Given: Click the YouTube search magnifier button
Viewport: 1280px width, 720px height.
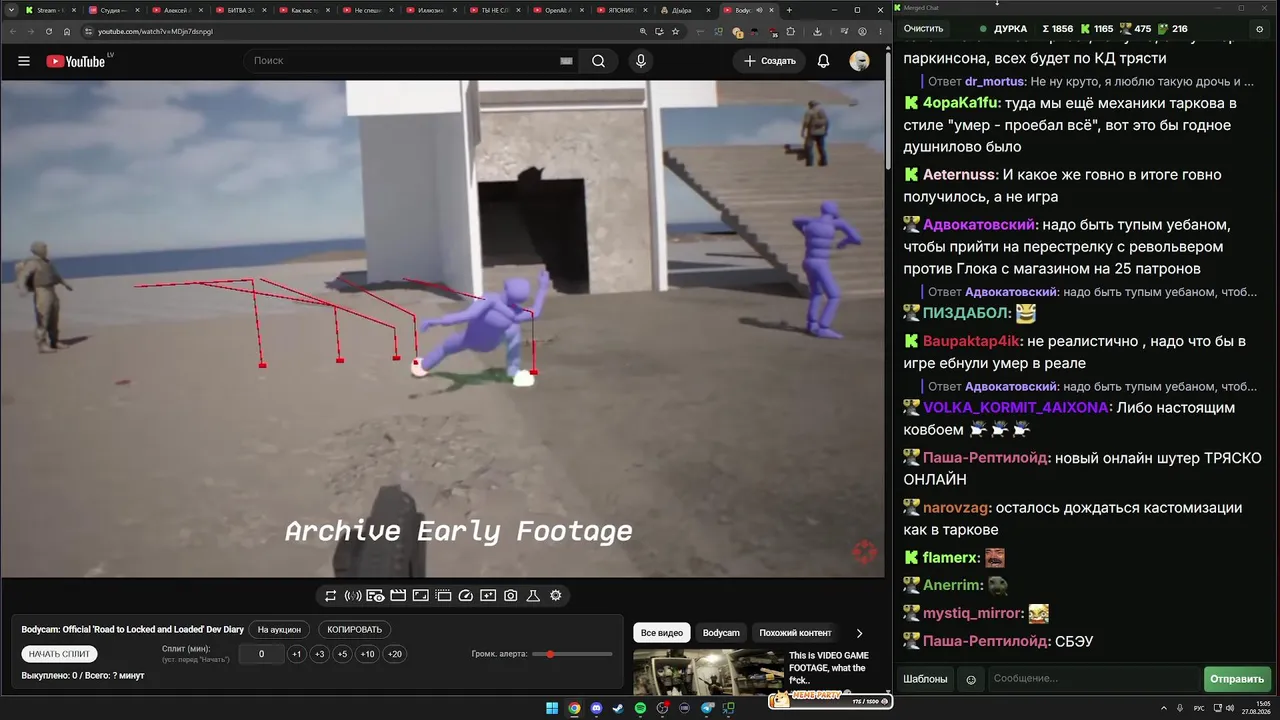Looking at the screenshot, I should click(598, 61).
